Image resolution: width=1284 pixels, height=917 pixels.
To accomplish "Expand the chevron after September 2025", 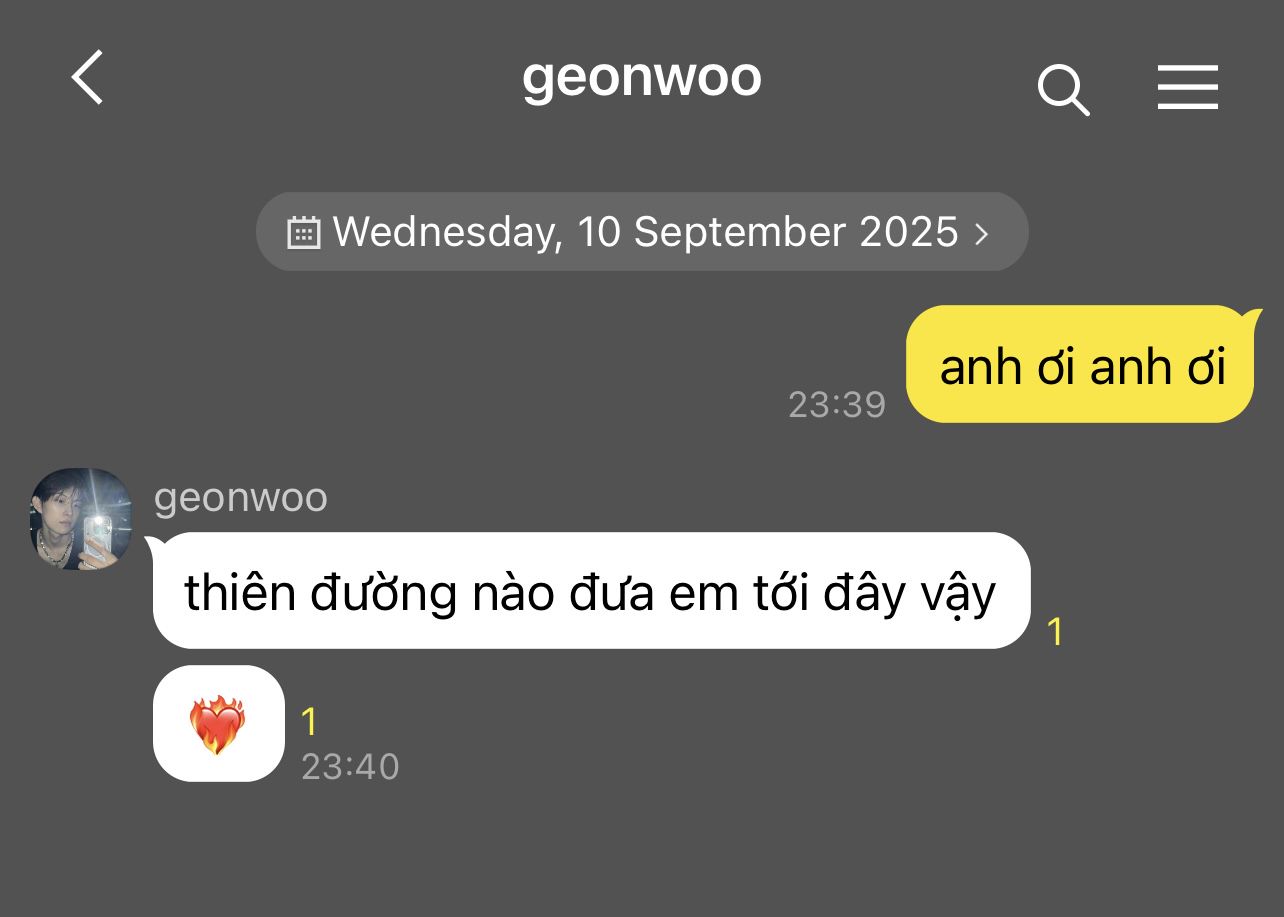I will (x=982, y=233).
